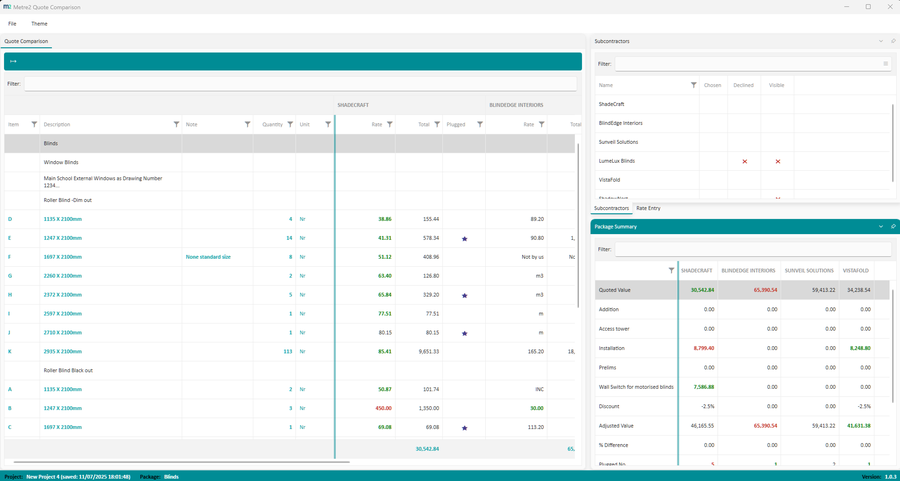Click the quote table vertical scrollbar

(x=578, y=224)
